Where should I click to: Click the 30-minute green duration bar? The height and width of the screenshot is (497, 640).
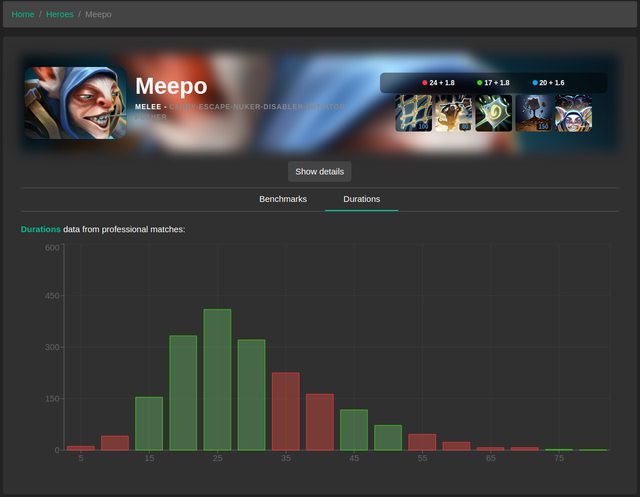click(x=251, y=395)
